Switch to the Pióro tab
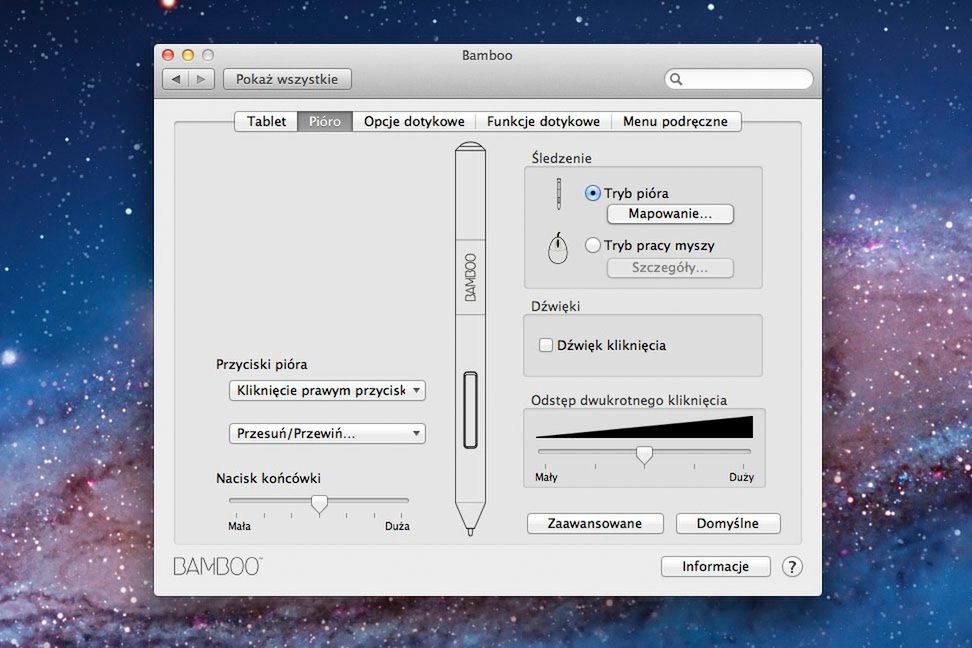Image resolution: width=972 pixels, height=648 pixels. [325, 122]
